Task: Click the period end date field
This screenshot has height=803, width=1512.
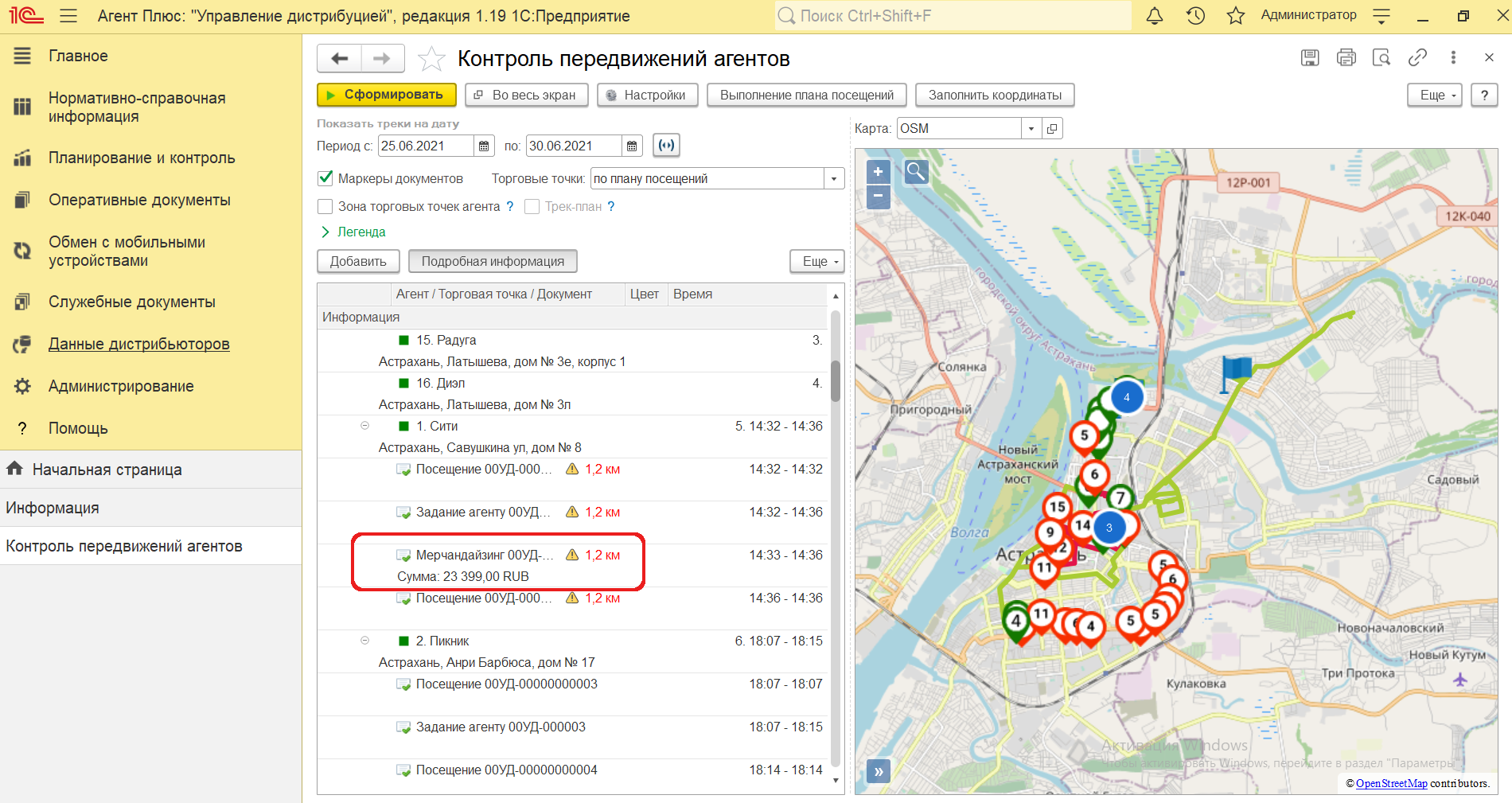Action: [574, 146]
